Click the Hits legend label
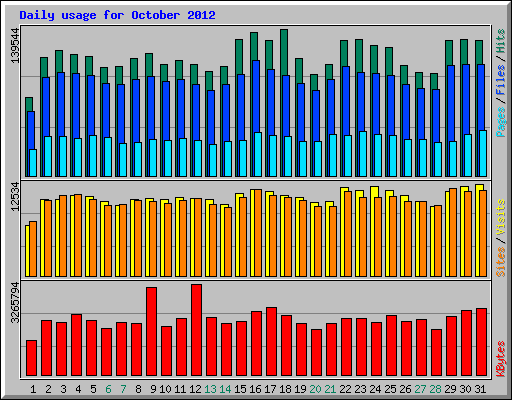The height and width of the screenshot is (400, 512). 501,41
